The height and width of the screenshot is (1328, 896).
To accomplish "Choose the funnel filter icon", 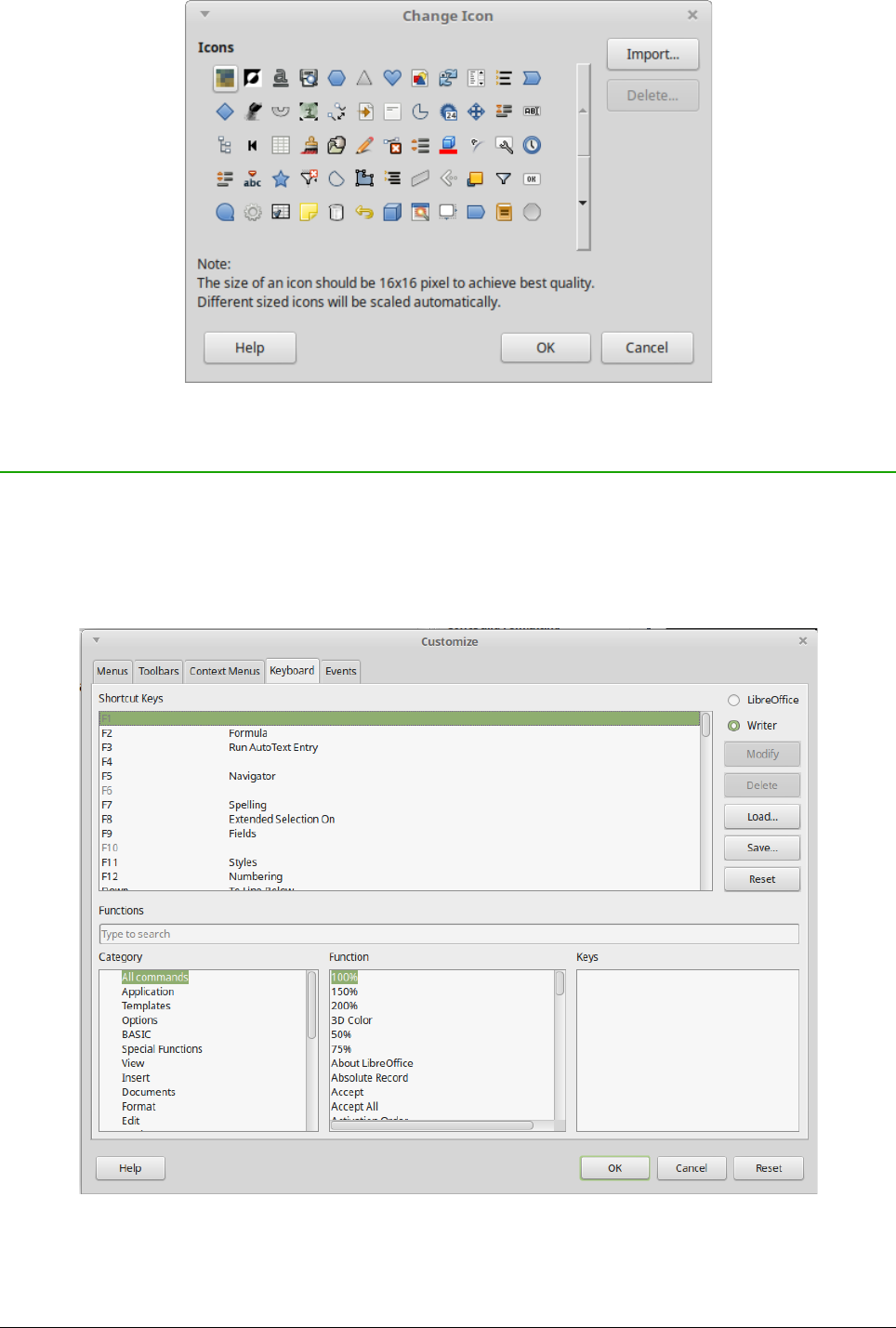I will (x=504, y=178).
